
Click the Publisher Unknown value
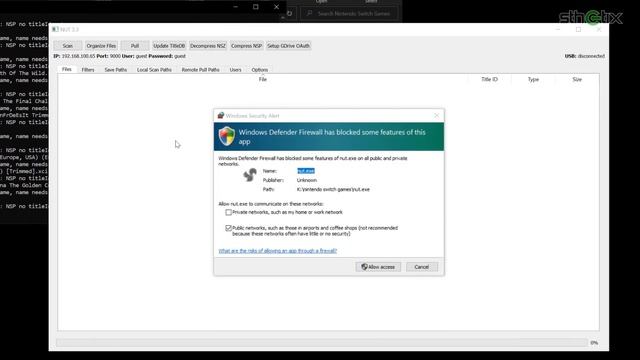307,180
